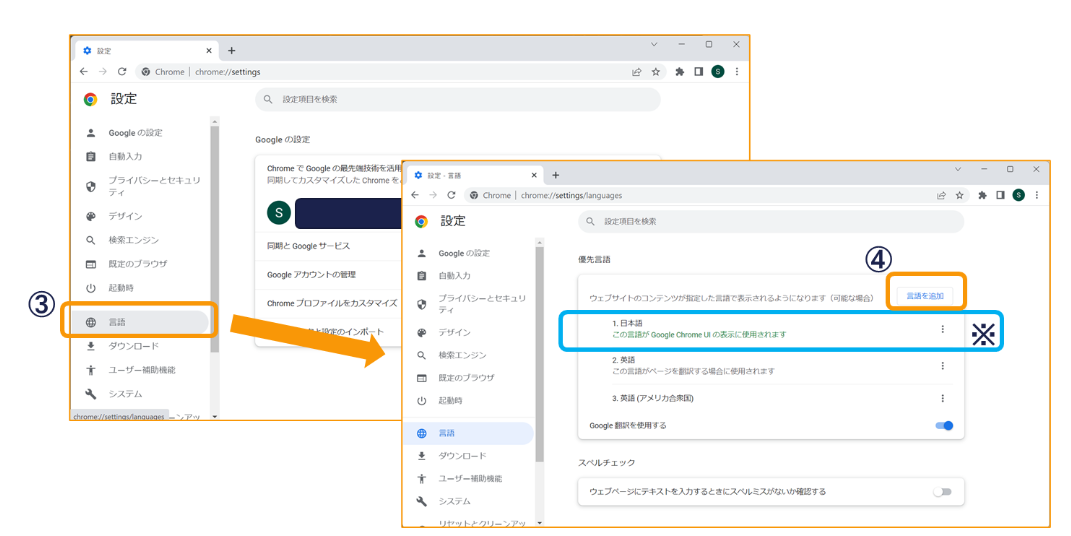Open profile avatar S in languages window

click(x=1019, y=195)
